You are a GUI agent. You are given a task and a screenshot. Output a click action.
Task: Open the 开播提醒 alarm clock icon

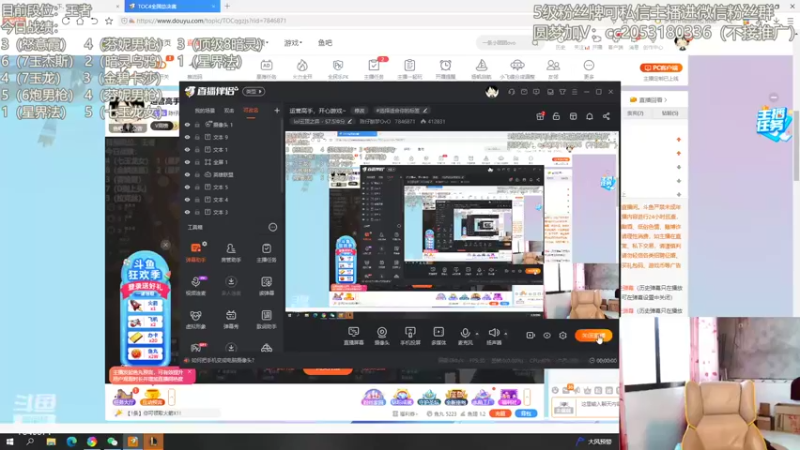(x=445, y=68)
